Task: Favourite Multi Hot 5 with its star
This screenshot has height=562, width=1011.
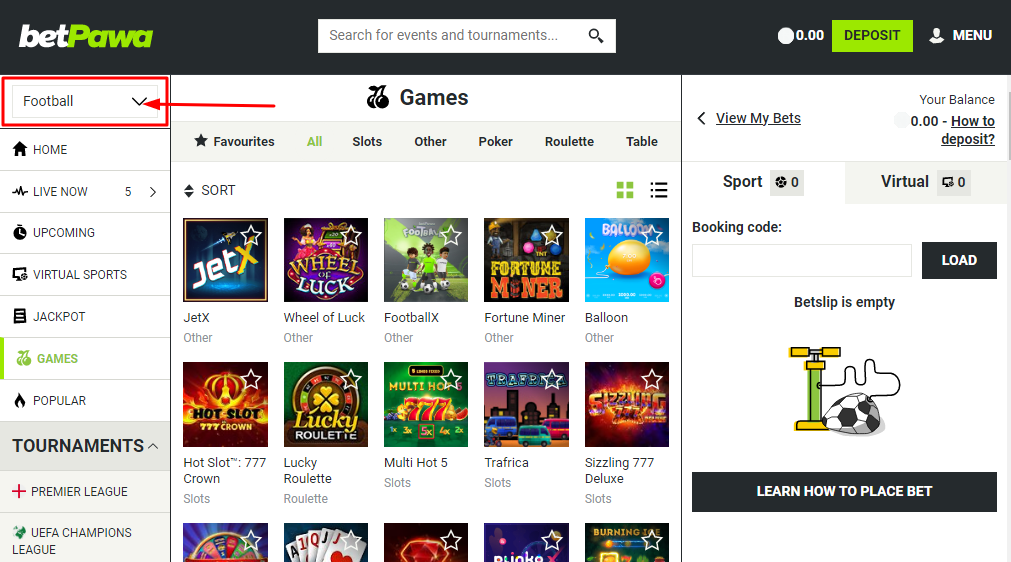Action: click(451, 380)
